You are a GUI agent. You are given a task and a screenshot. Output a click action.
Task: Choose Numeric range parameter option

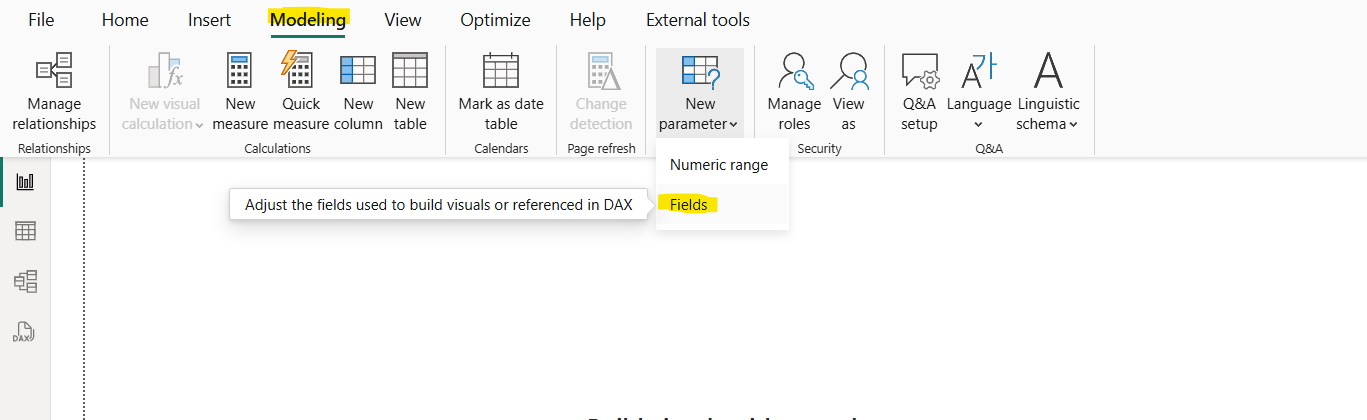719,165
